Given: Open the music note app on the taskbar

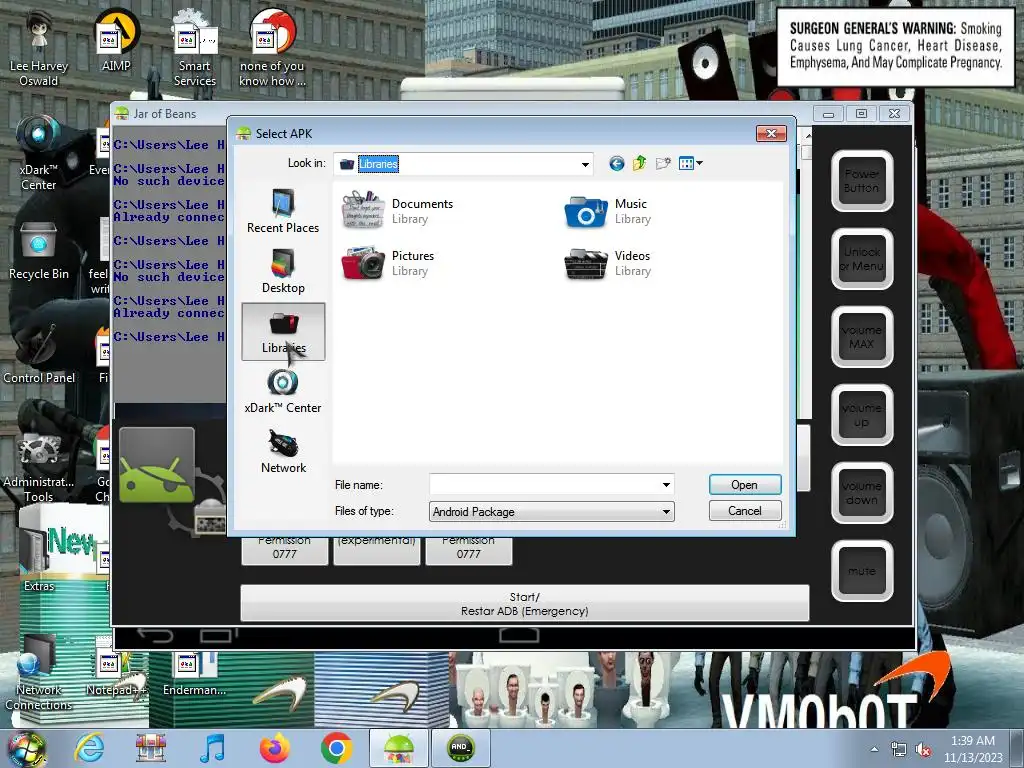Looking at the screenshot, I should [x=212, y=748].
